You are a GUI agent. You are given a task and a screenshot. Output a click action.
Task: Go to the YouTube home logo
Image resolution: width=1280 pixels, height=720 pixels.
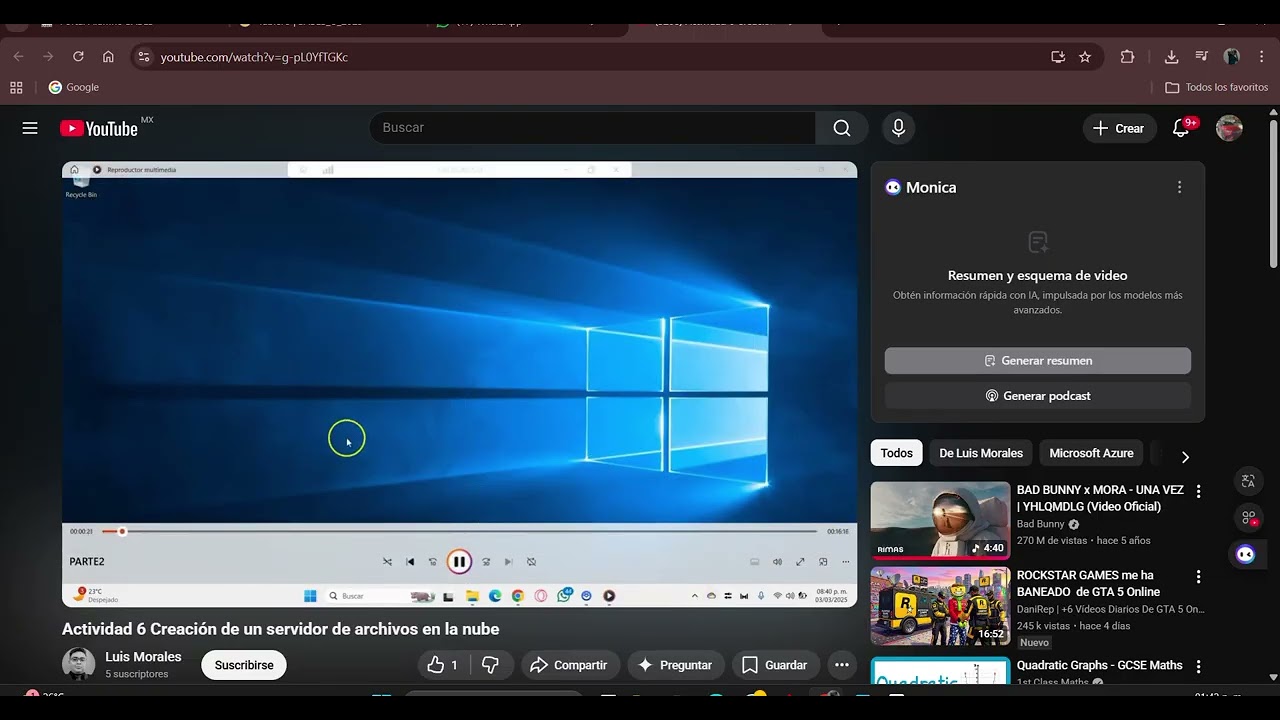tap(99, 128)
